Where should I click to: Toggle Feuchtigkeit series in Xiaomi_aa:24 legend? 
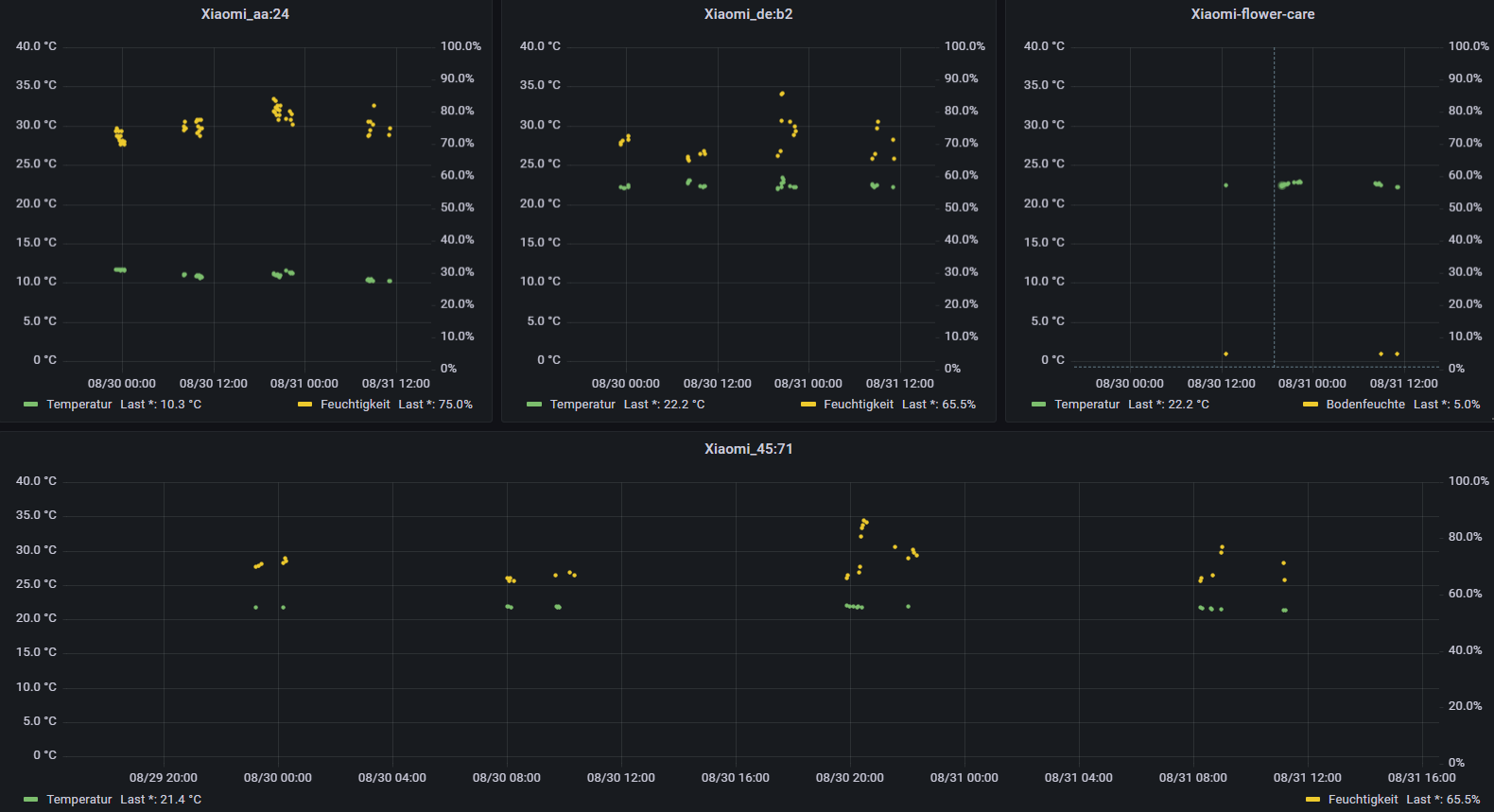[x=355, y=405]
